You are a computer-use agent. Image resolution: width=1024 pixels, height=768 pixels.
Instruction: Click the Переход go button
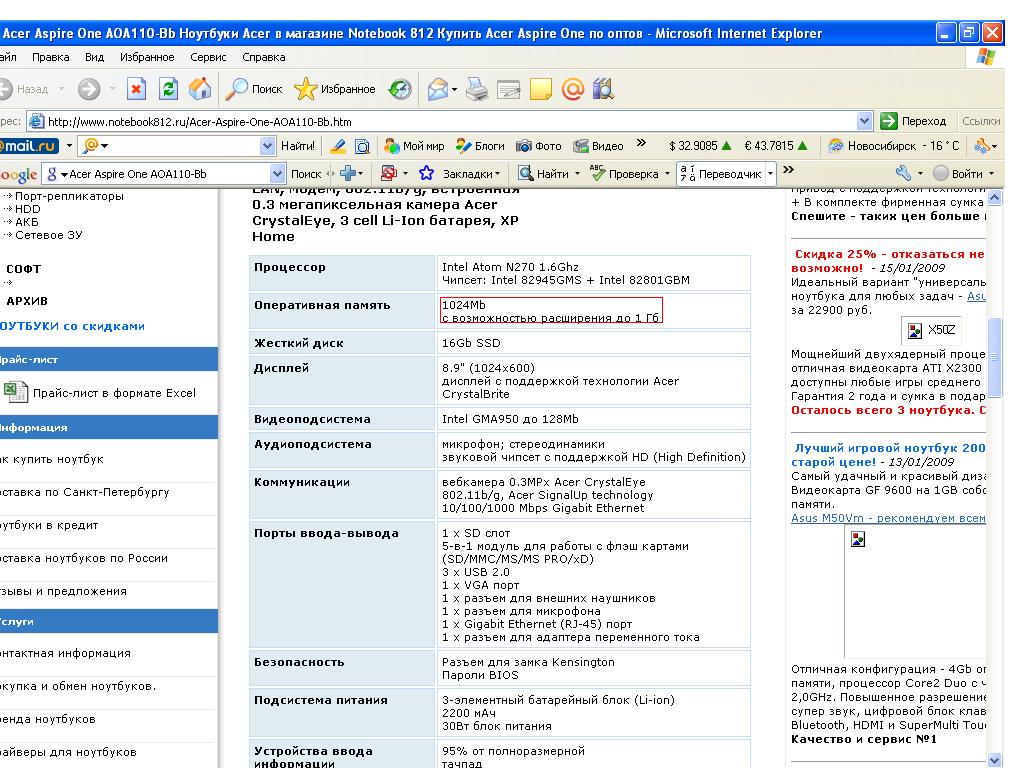click(913, 121)
